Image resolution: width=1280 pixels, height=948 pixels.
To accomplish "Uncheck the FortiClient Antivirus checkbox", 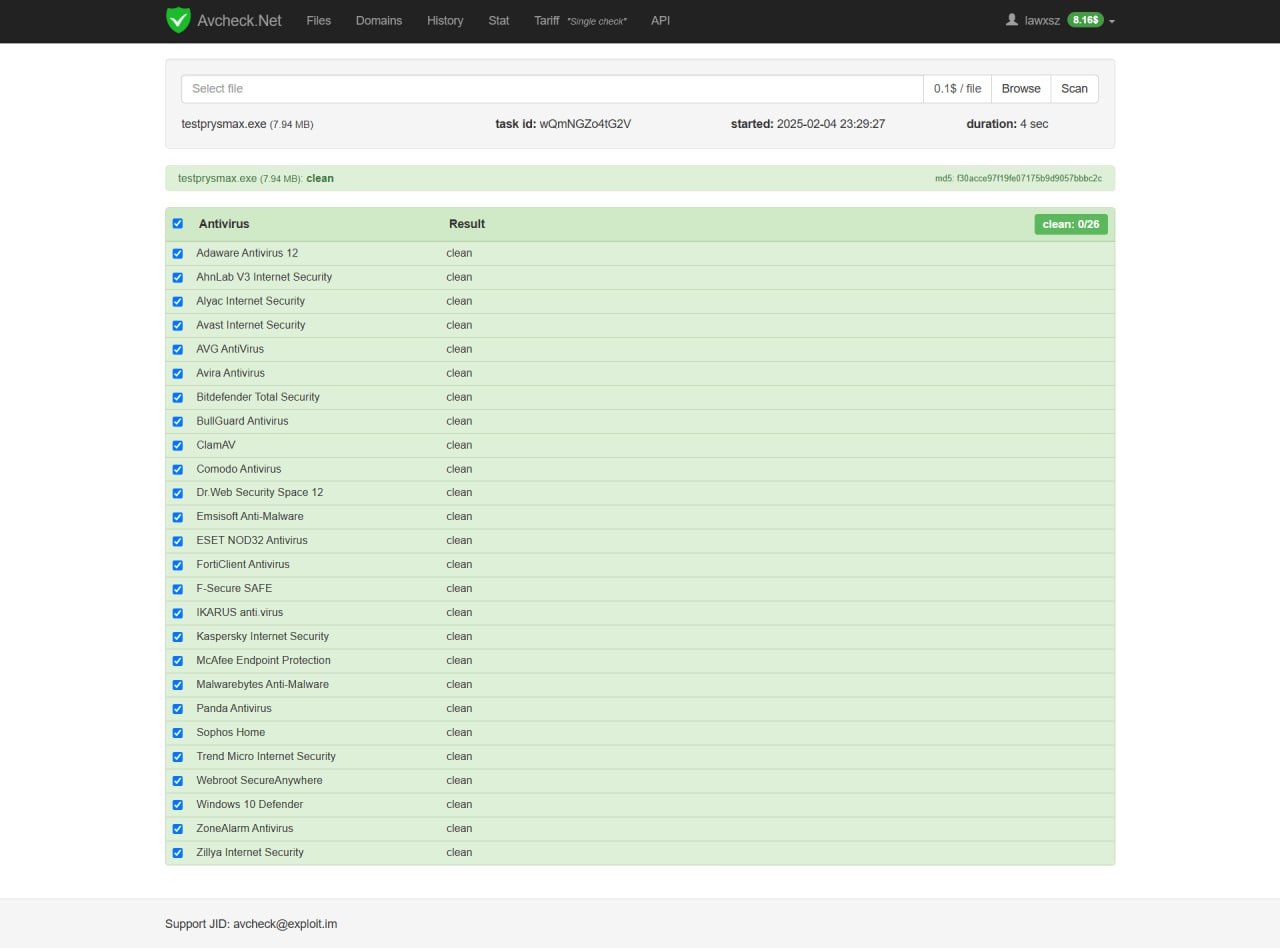I will click(178, 565).
